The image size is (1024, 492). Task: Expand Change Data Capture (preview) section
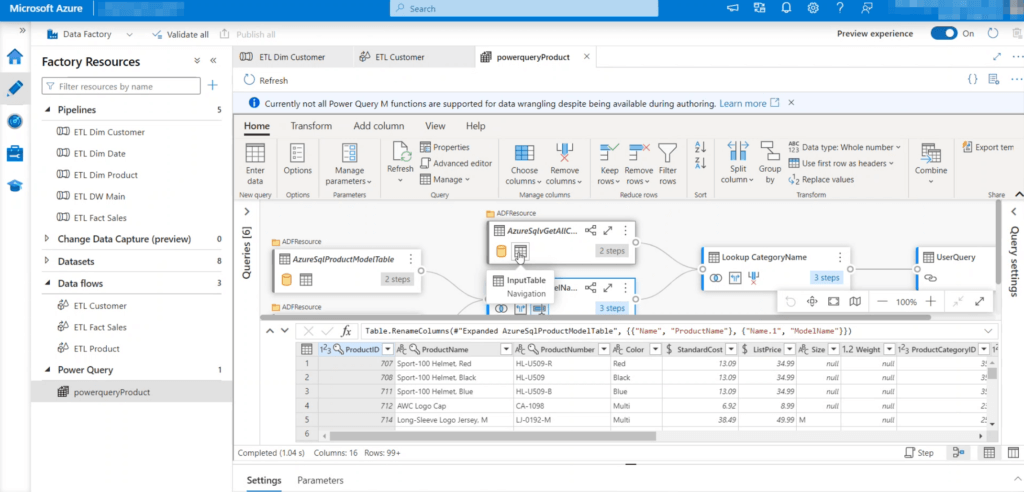pyautogui.click(x=47, y=239)
